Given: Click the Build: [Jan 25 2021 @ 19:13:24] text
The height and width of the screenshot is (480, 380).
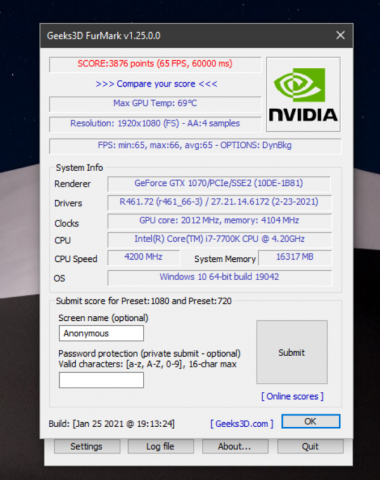Looking at the screenshot, I should click(111, 424).
